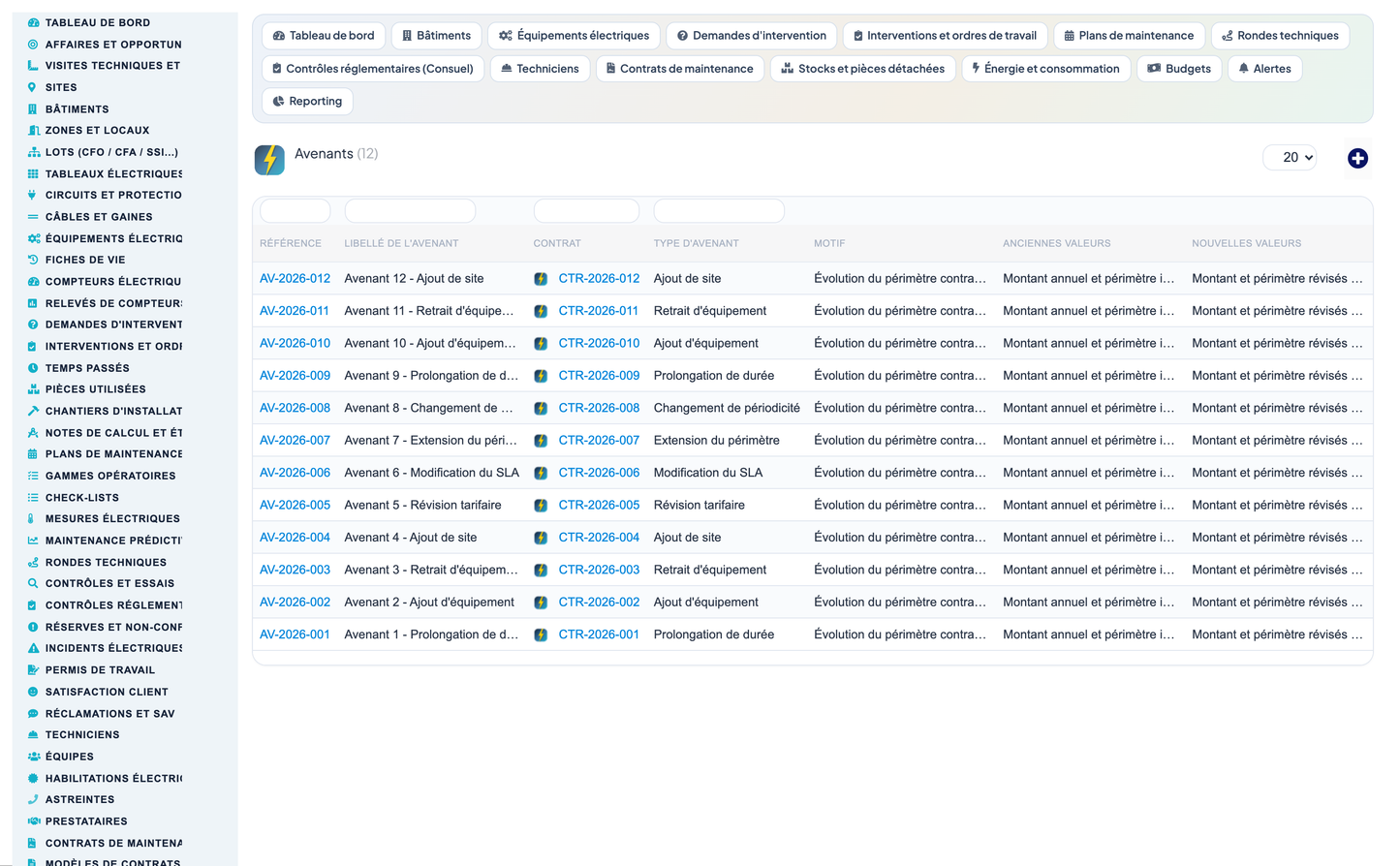
Task: Open Satisfaction client in the sidebar
Action: point(107,693)
